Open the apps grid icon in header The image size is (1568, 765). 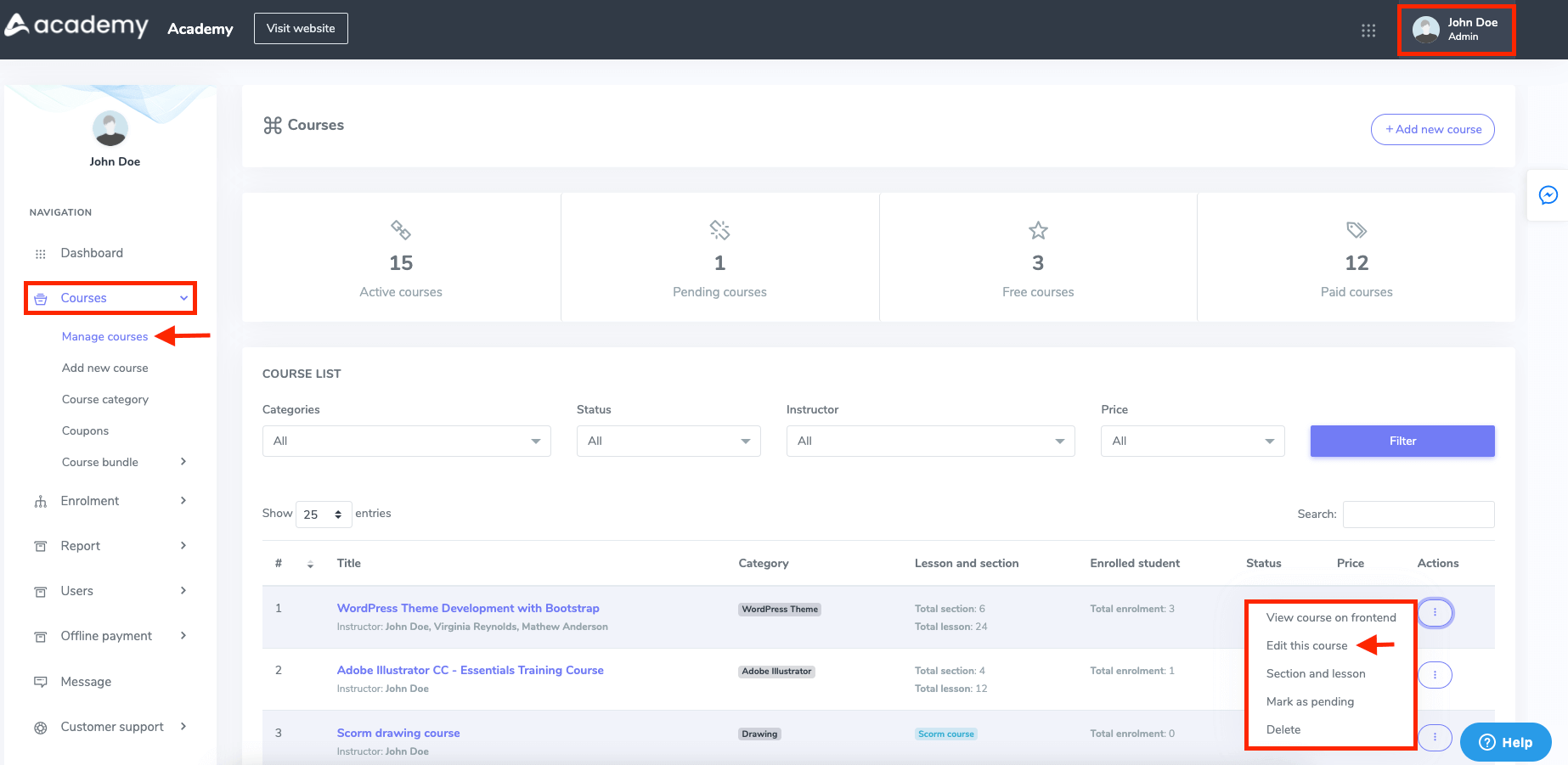point(1368,31)
